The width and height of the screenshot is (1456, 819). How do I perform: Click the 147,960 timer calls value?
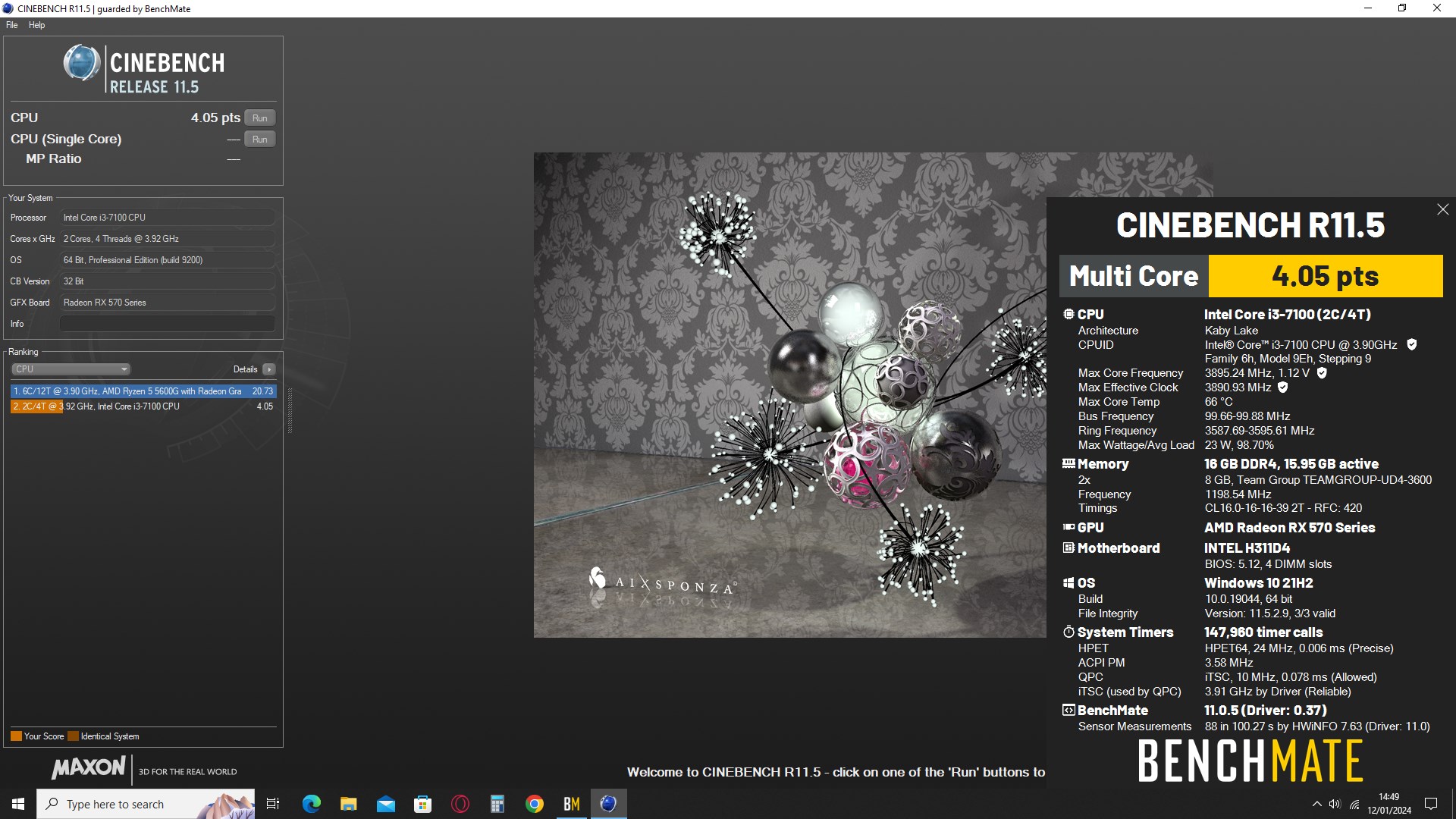coord(1263,632)
